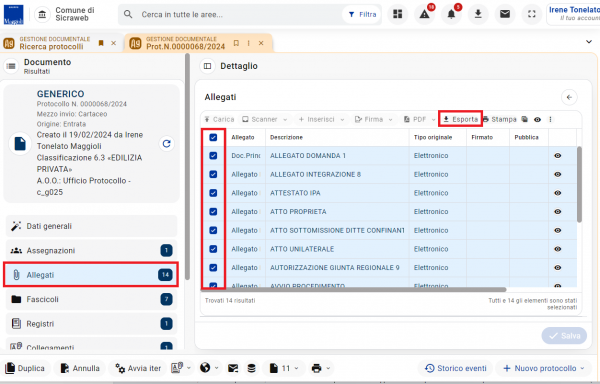
Task: Bookmark the Ricerca protocolli tab
Action: (101, 43)
